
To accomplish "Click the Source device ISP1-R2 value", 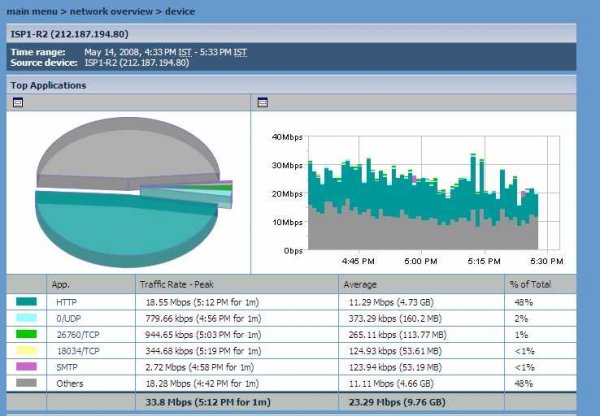I will point(137,63).
